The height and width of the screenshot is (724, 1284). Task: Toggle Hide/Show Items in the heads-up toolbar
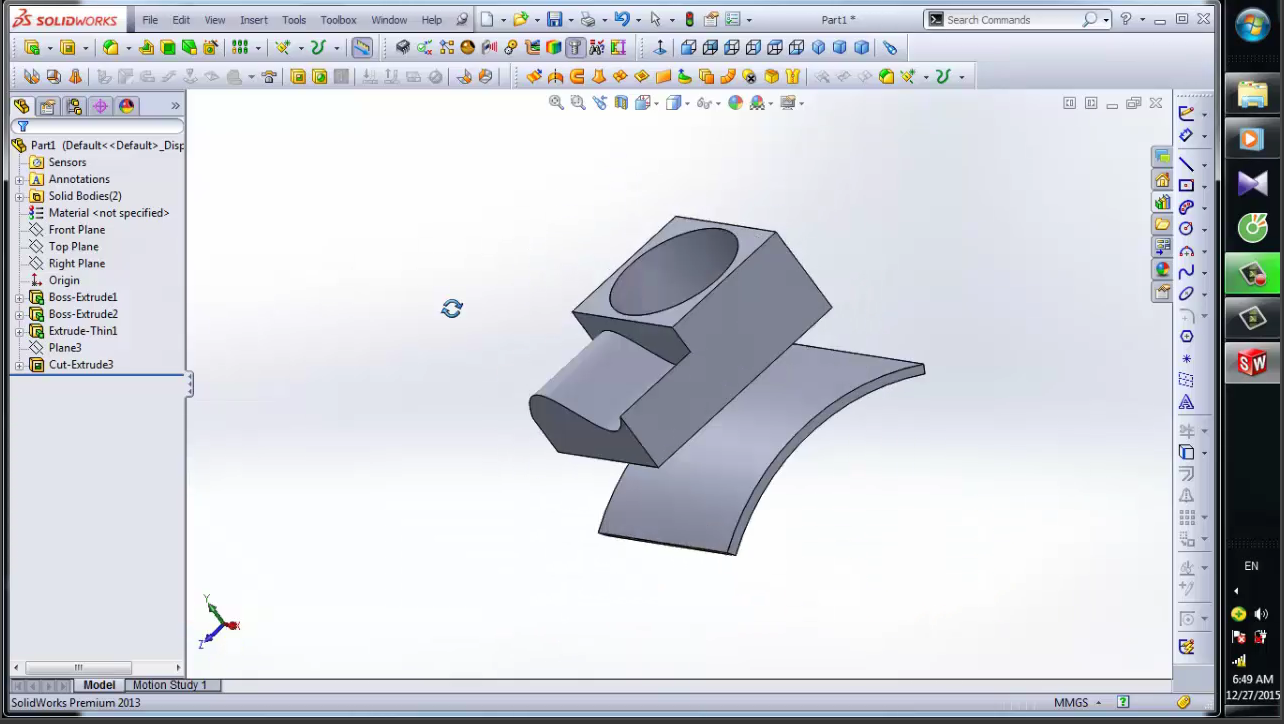coord(706,102)
